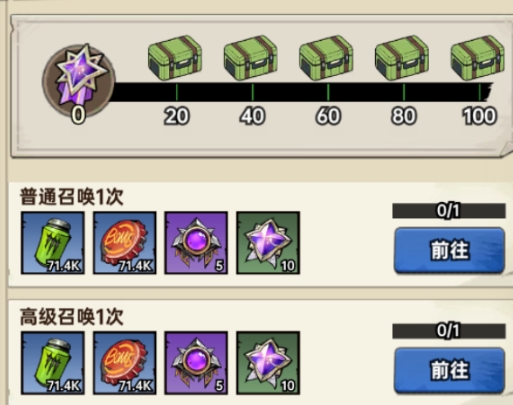The height and width of the screenshot is (405, 513).
Task: Open the green chest at milestone 100
Action: (x=478, y=58)
